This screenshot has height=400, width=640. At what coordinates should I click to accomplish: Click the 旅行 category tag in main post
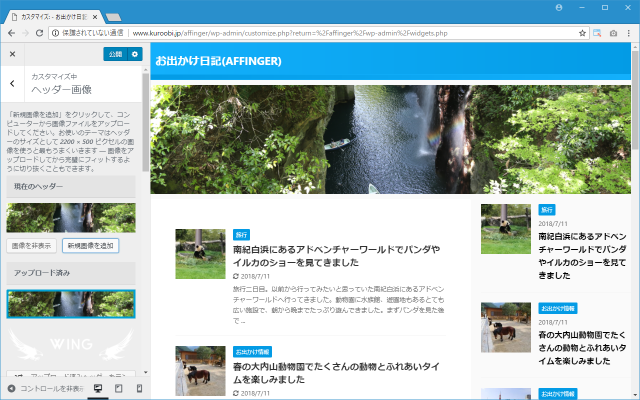[241, 235]
